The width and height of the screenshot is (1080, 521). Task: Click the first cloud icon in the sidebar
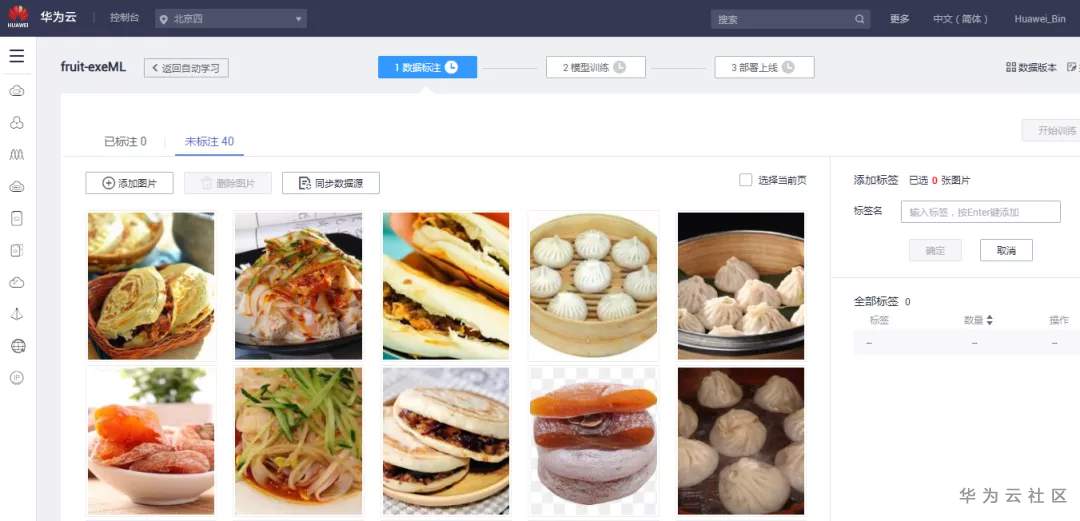coord(17,91)
